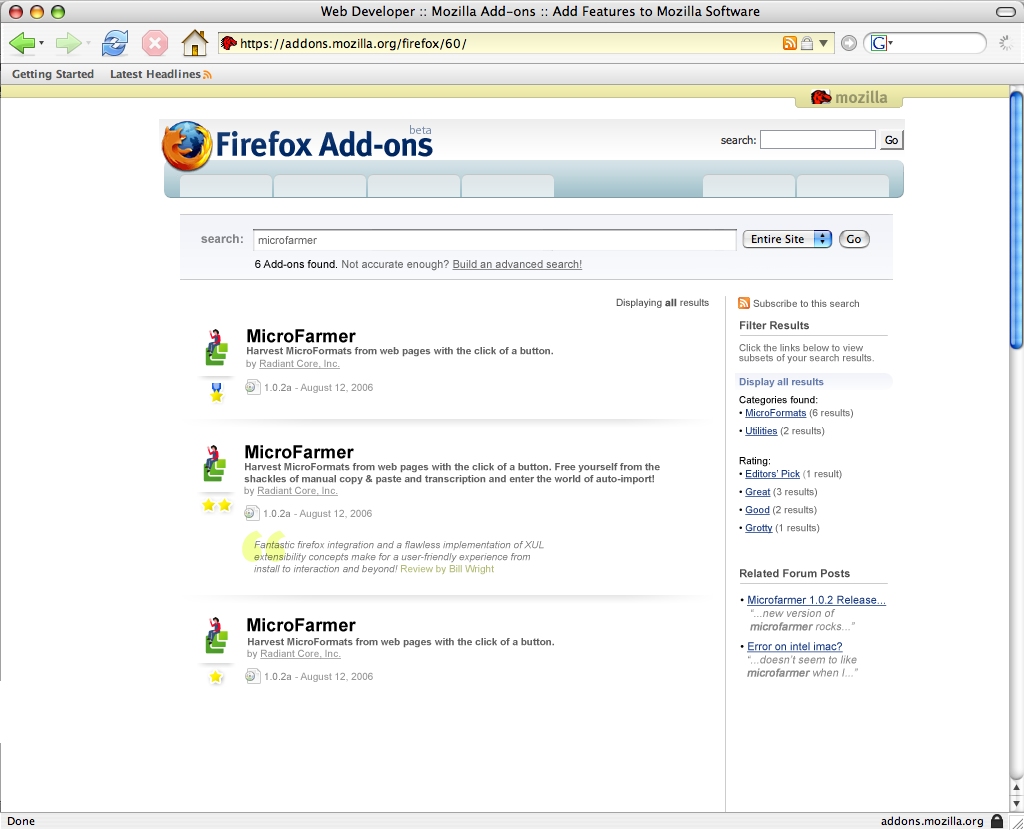Viewport: 1024px width, 830px height.
Task: Click the vertical scrollbar thumb
Action: 1016,221
